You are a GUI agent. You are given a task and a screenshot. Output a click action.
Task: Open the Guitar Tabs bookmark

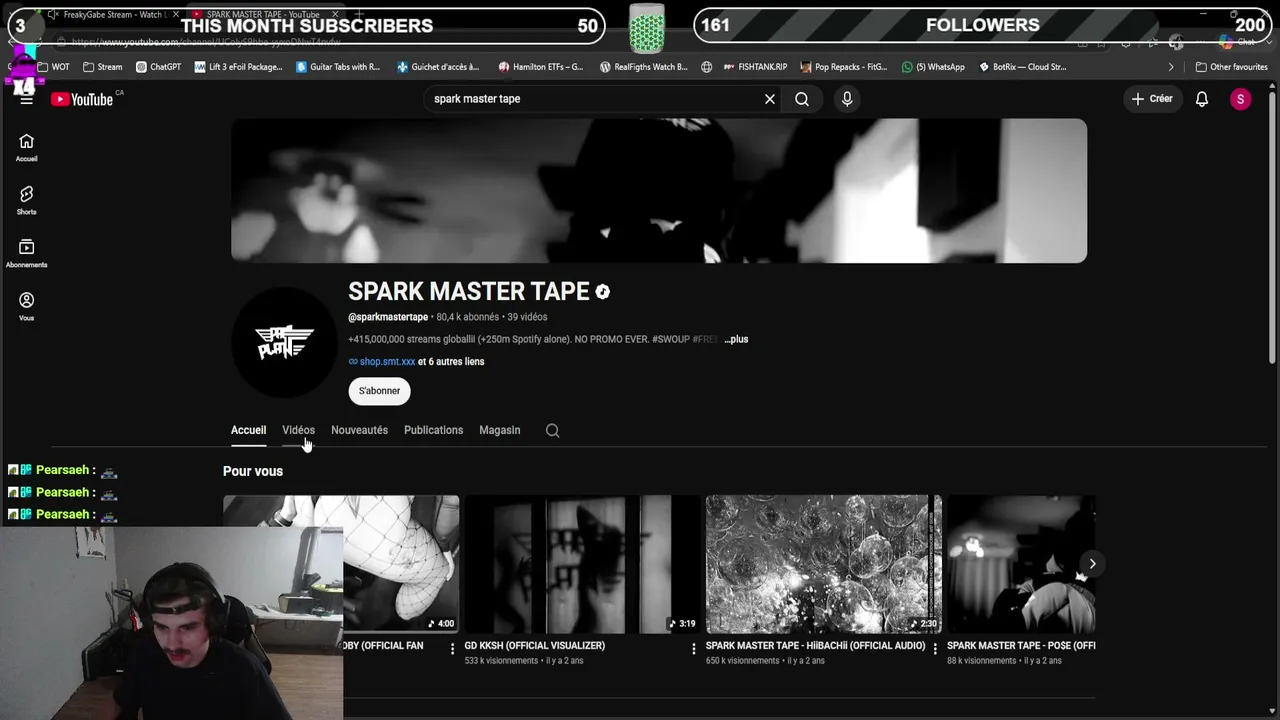point(338,67)
